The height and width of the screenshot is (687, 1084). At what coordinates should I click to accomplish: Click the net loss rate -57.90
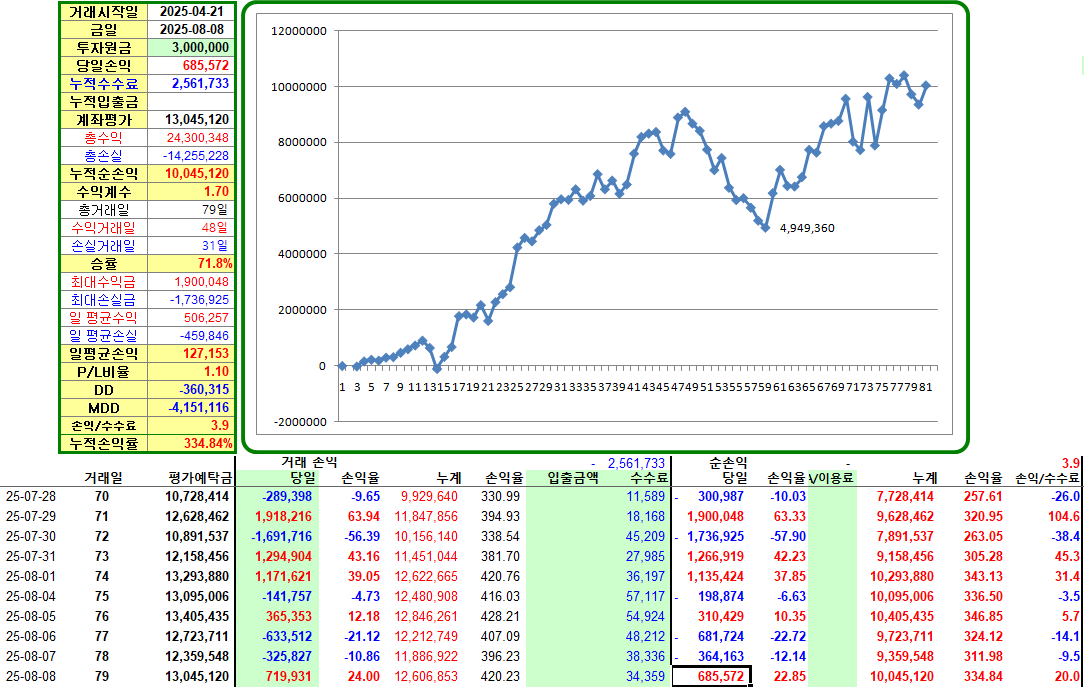788,536
